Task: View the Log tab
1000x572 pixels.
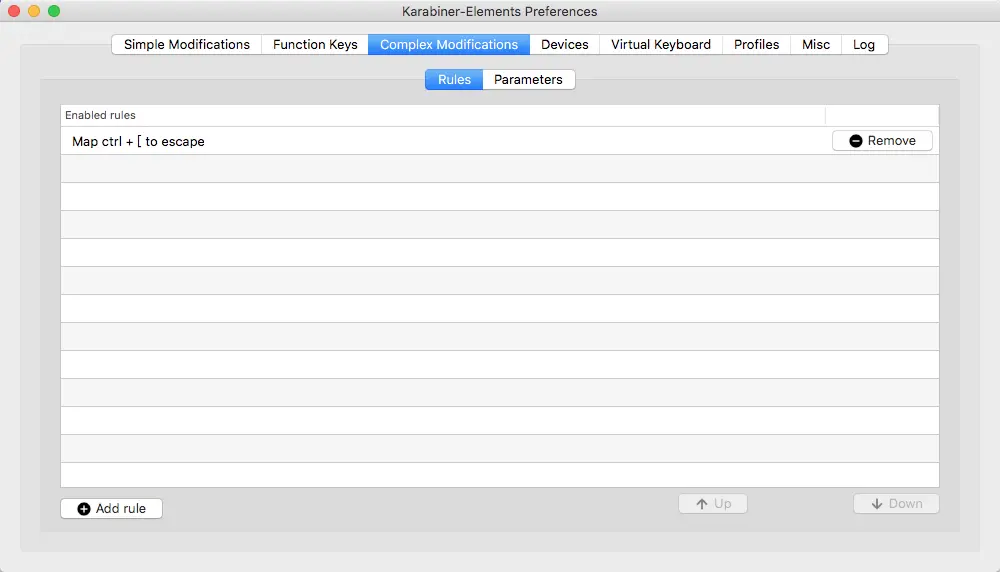Action: point(864,45)
